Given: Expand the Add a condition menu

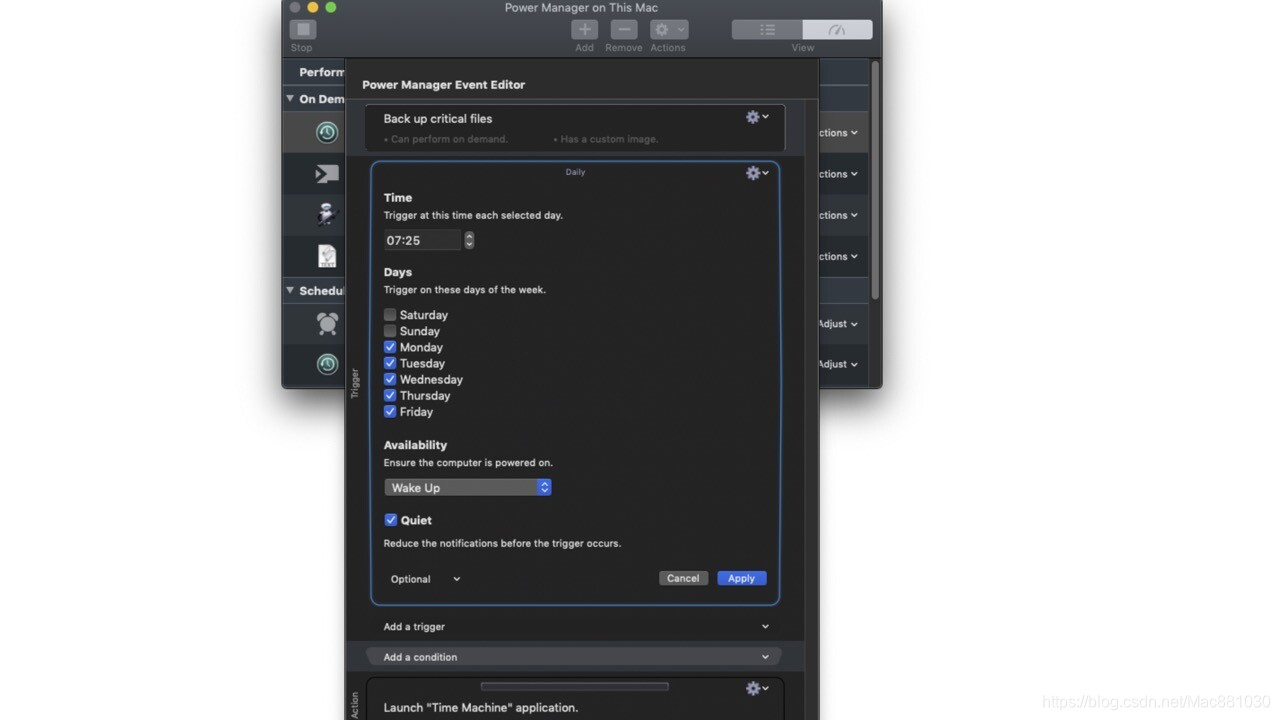Looking at the screenshot, I should 575,657.
